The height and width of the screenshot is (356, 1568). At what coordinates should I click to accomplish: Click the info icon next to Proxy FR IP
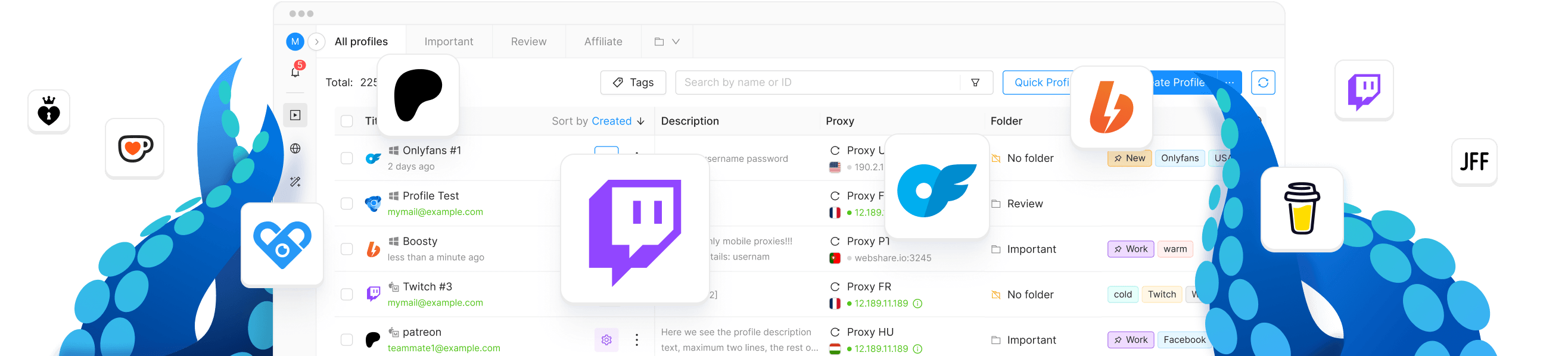pos(917,303)
